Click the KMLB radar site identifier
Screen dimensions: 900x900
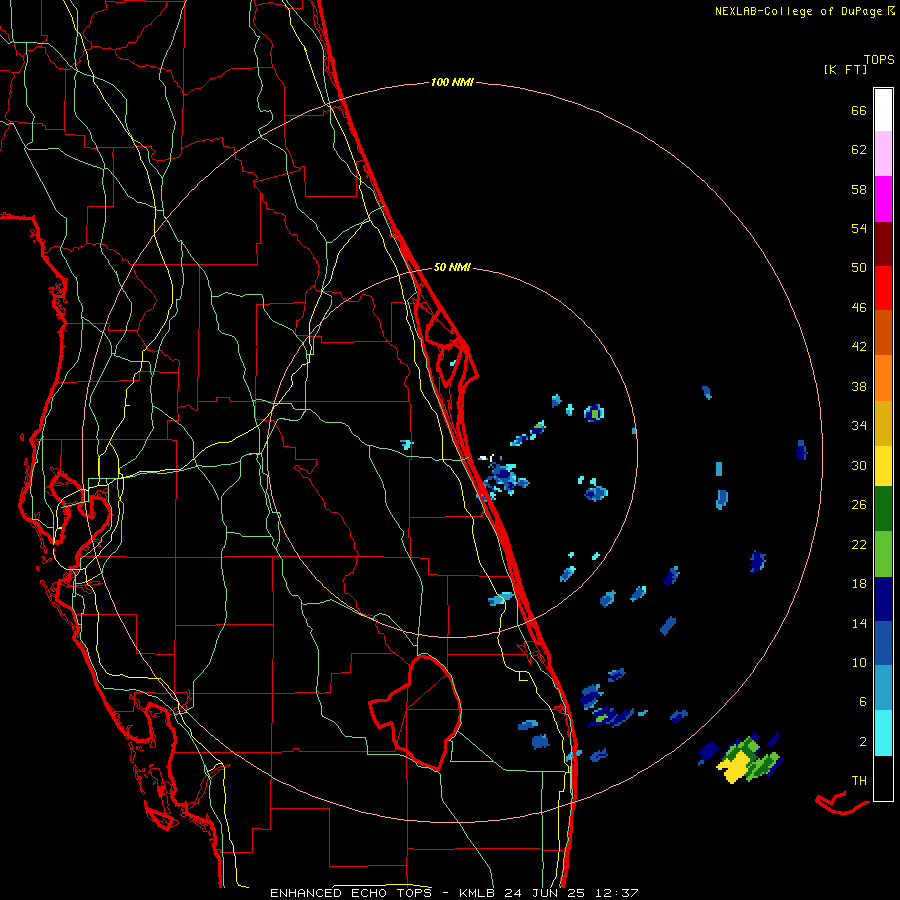click(x=479, y=893)
